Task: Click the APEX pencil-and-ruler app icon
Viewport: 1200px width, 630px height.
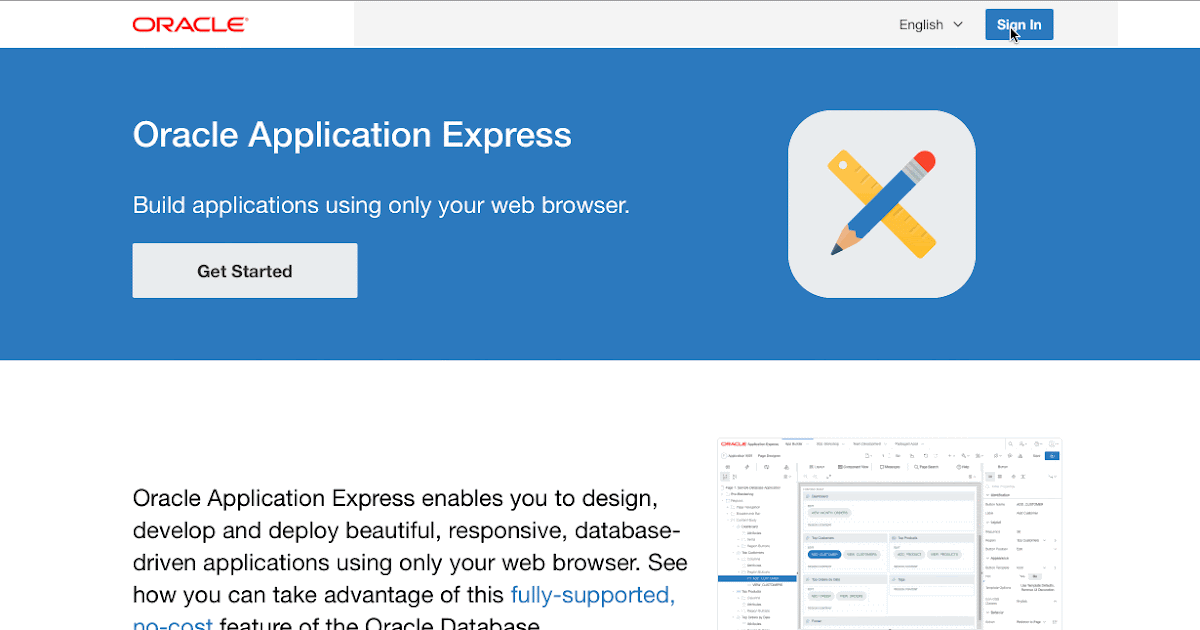Action: (881, 203)
